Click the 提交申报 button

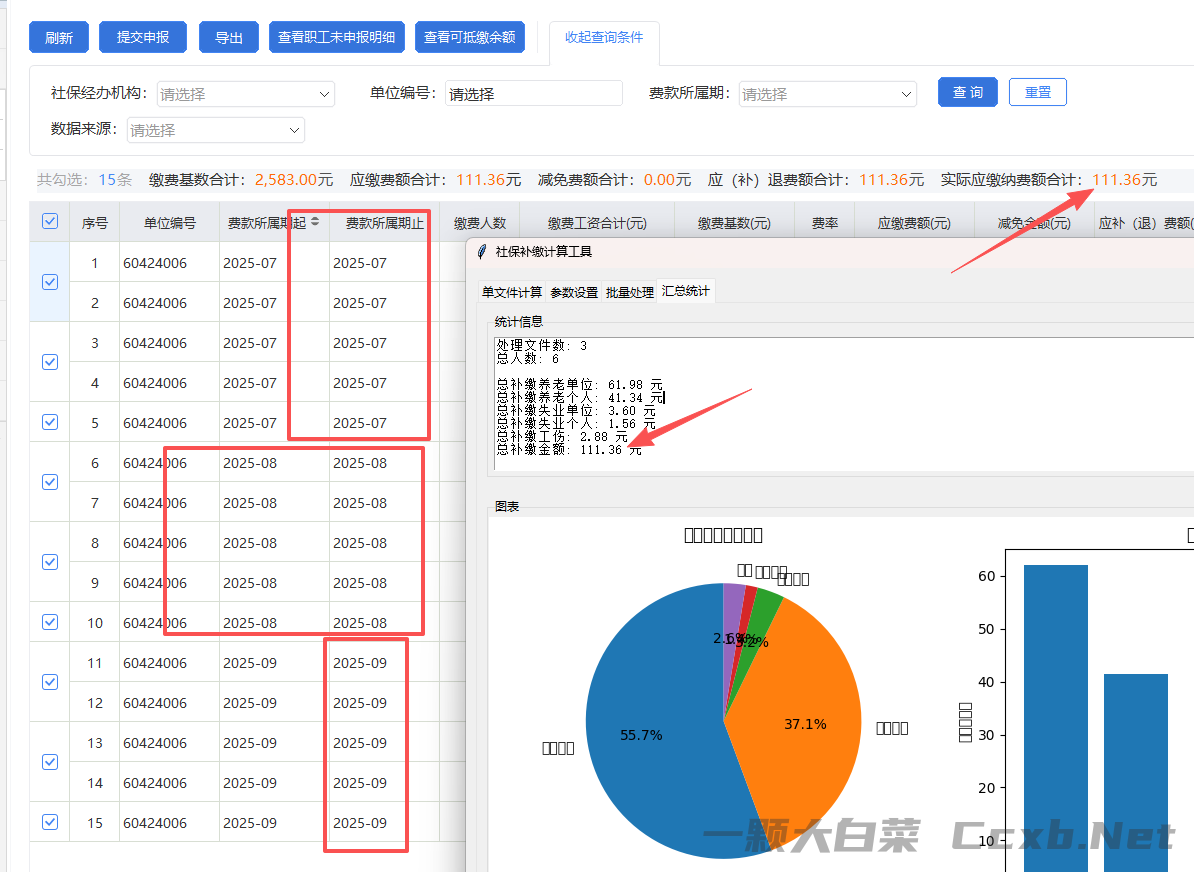point(143,38)
